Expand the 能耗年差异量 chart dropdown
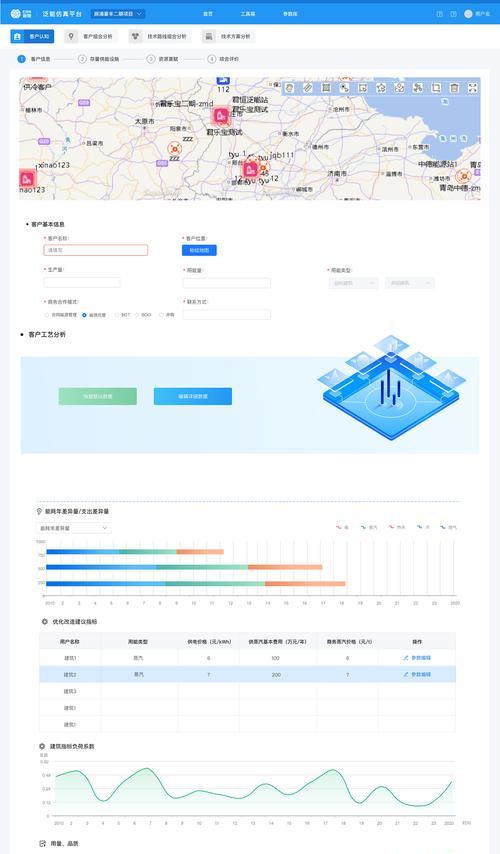This screenshot has height=854, width=500. [74, 528]
